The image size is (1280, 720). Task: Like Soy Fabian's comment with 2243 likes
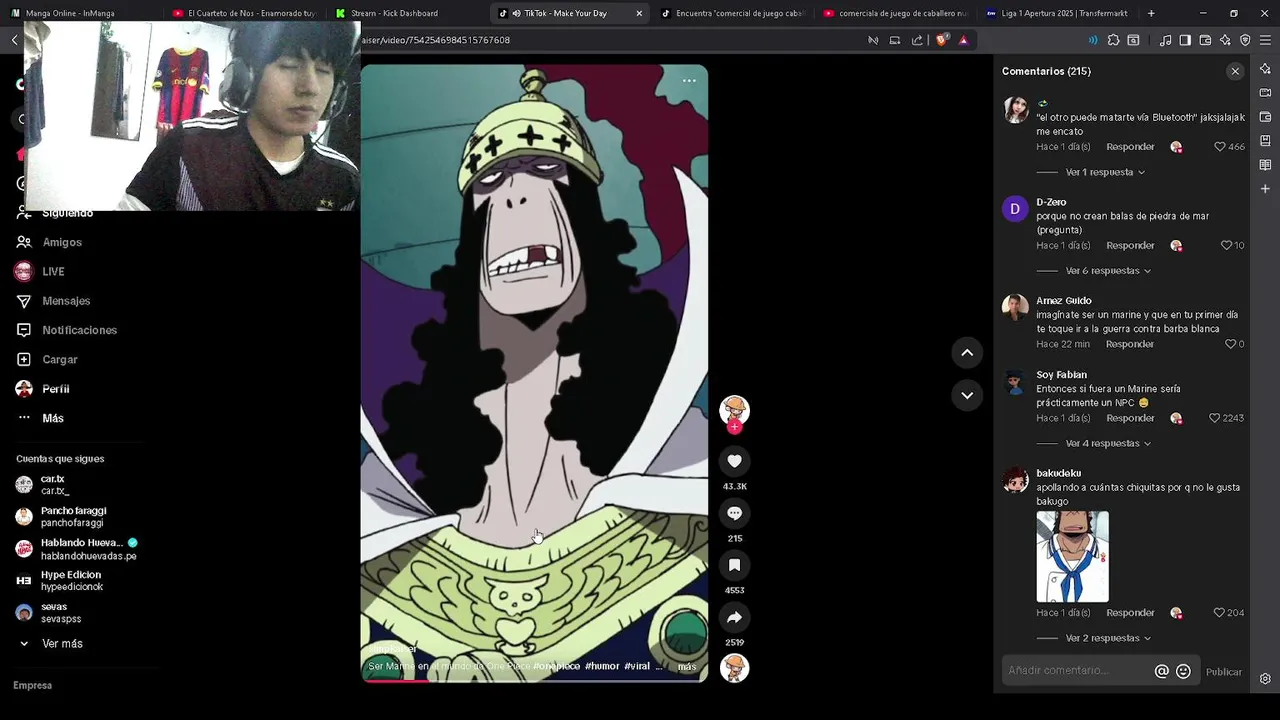(x=1215, y=418)
